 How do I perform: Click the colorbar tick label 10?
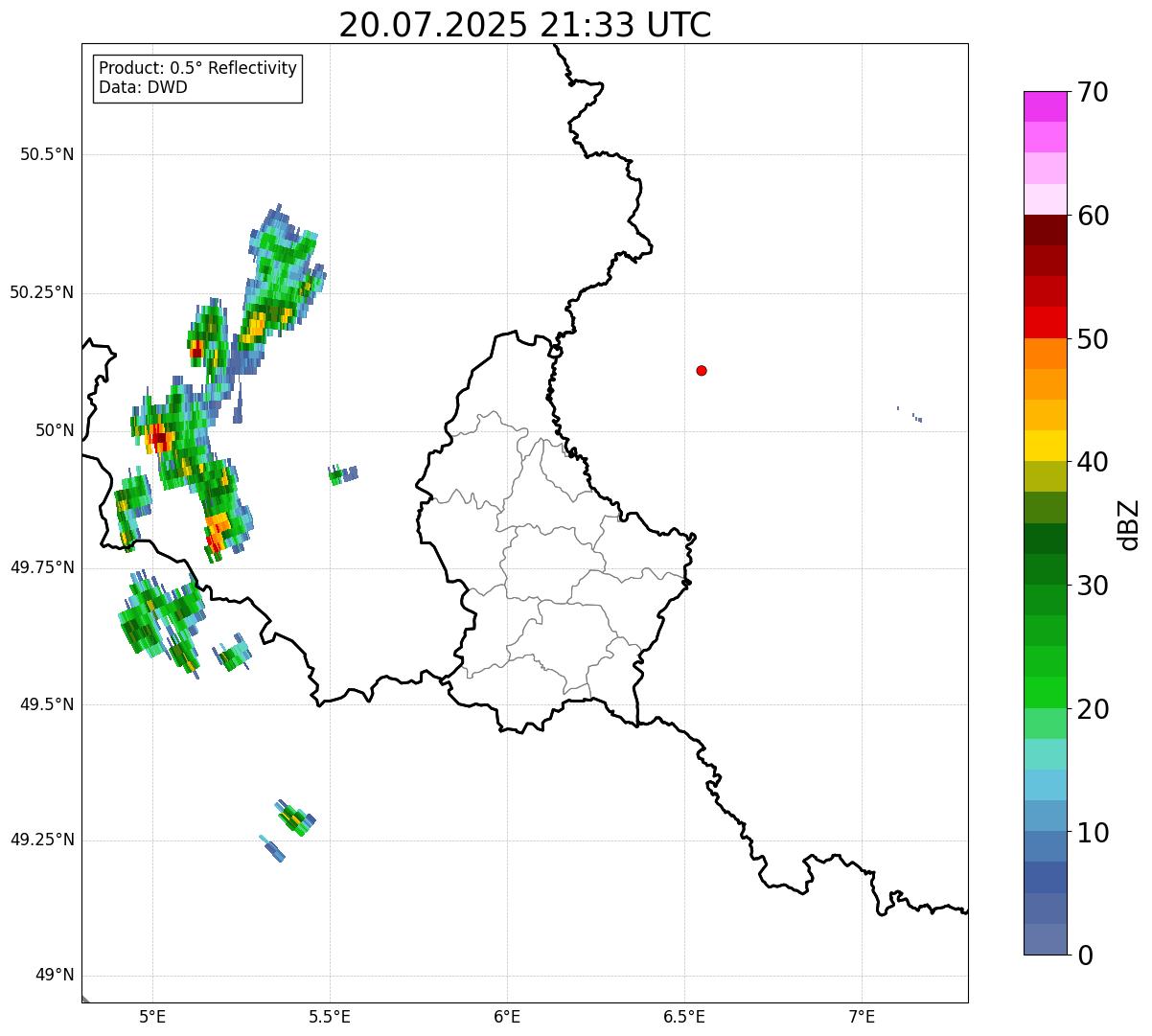1093,832
